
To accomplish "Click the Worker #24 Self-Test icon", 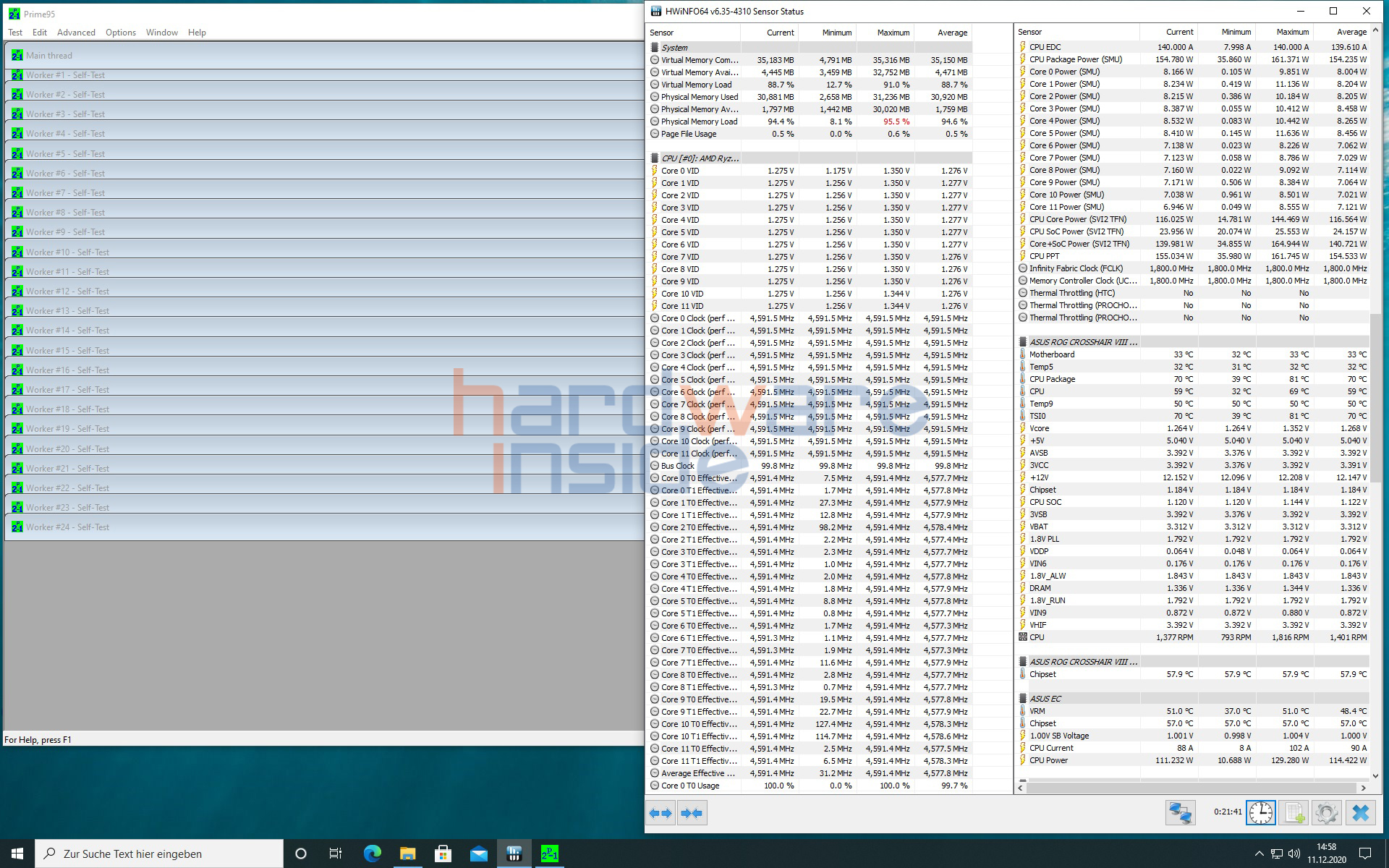I will 17,527.
